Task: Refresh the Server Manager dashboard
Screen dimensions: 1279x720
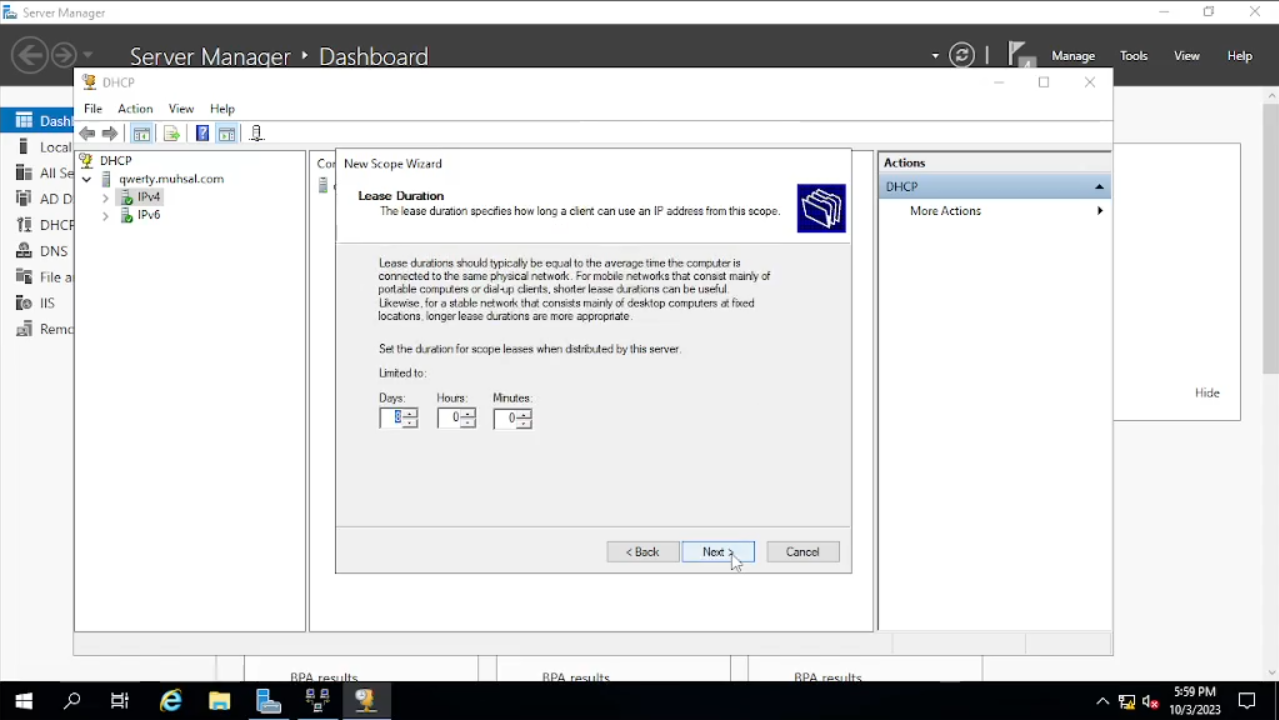Action: (x=961, y=56)
